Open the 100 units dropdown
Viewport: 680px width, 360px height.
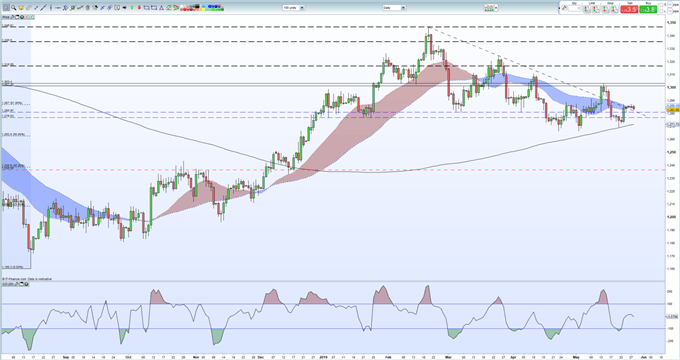pos(294,7)
